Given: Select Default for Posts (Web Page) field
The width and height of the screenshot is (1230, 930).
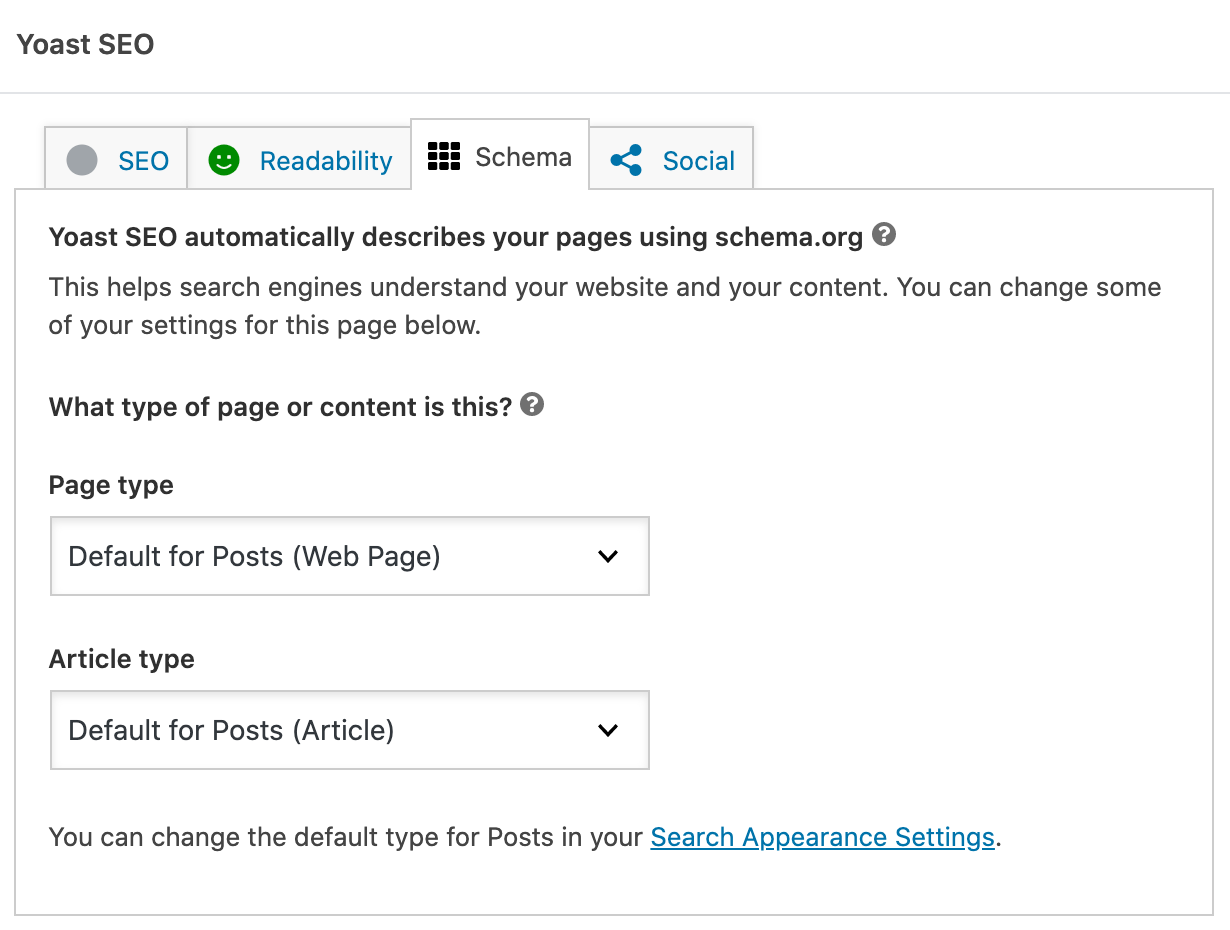Looking at the screenshot, I should (350, 556).
